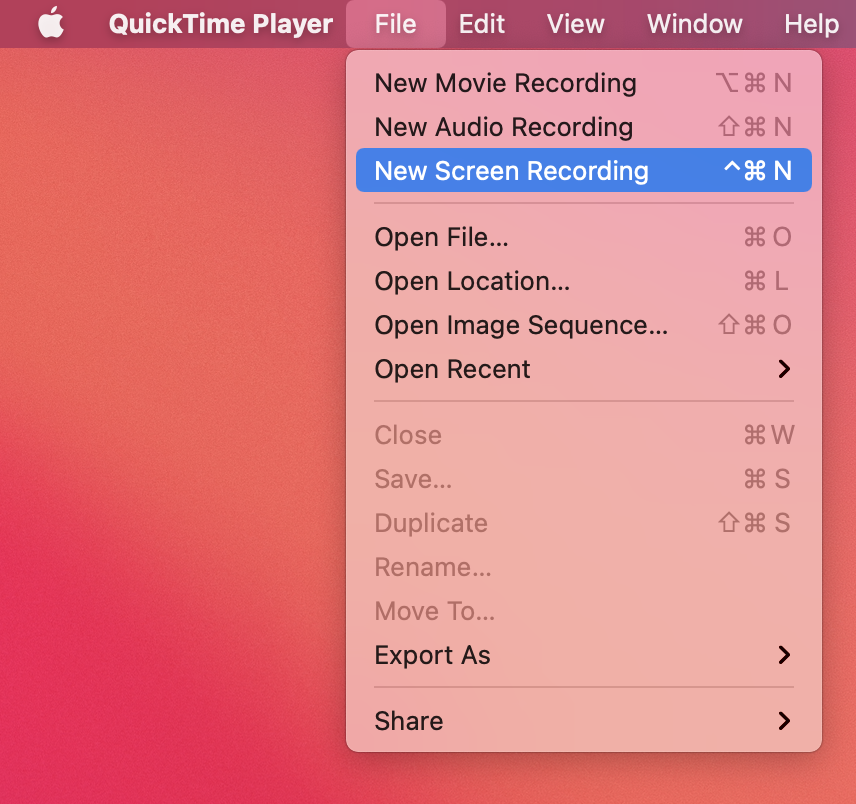Select the Move To menu item
856x804 pixels.
pos(434,611)
